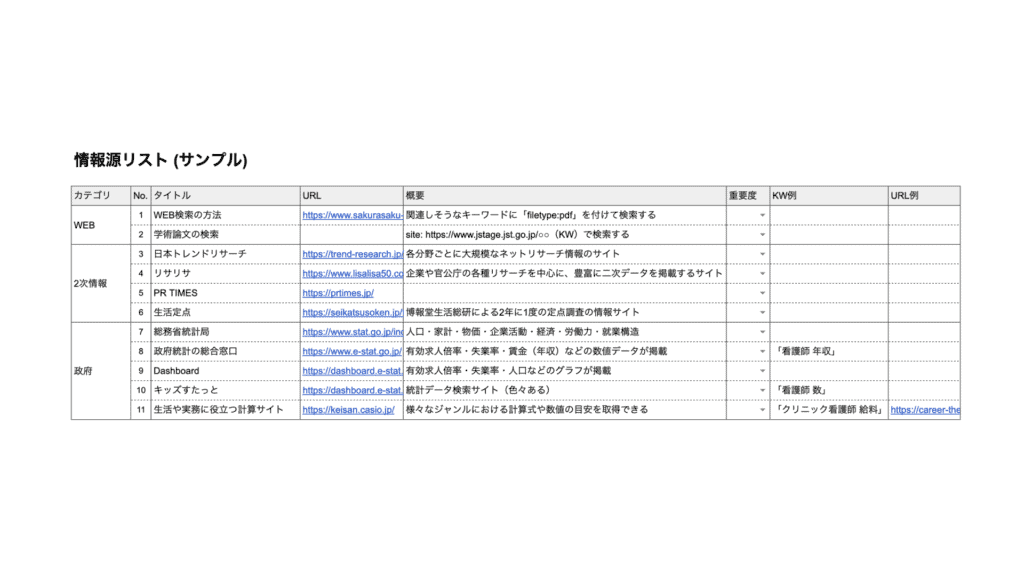Open 重要度 dropdown for Dashboard row
Image resolution: width=1024 pixels, height=576 pixels.
pyautogui.click(x=762, y=371)
